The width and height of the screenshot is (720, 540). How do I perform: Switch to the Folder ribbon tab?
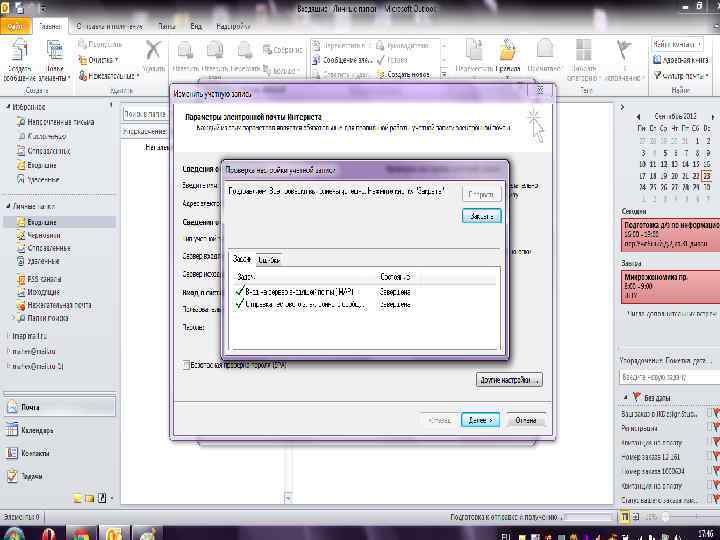tap(167, 26)
